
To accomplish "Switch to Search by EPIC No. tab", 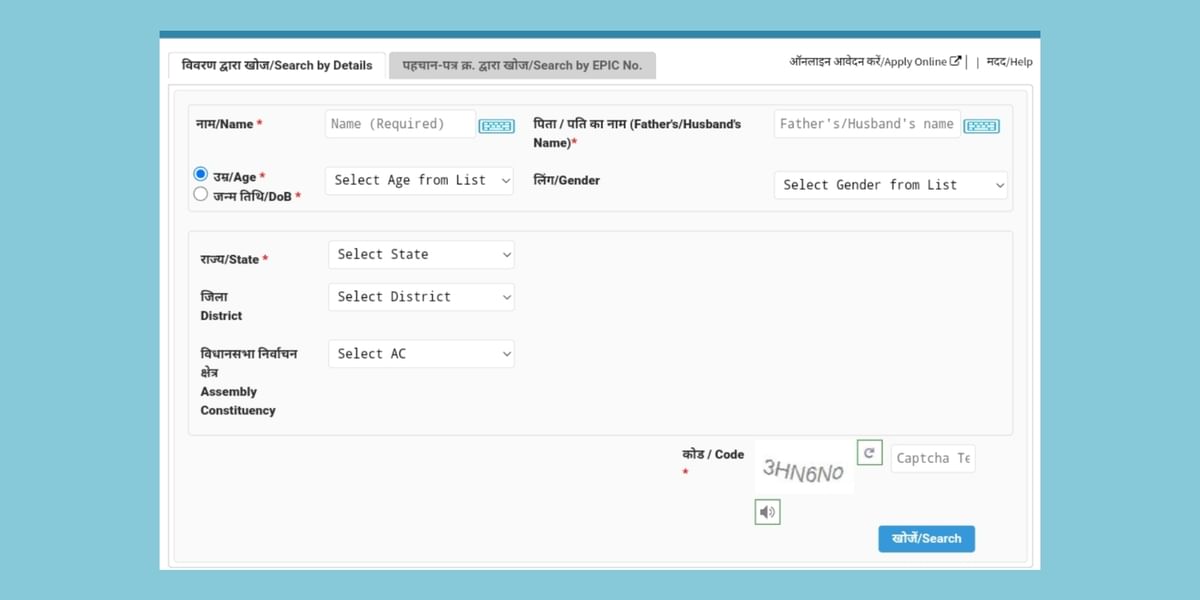I will coord(522,65).
